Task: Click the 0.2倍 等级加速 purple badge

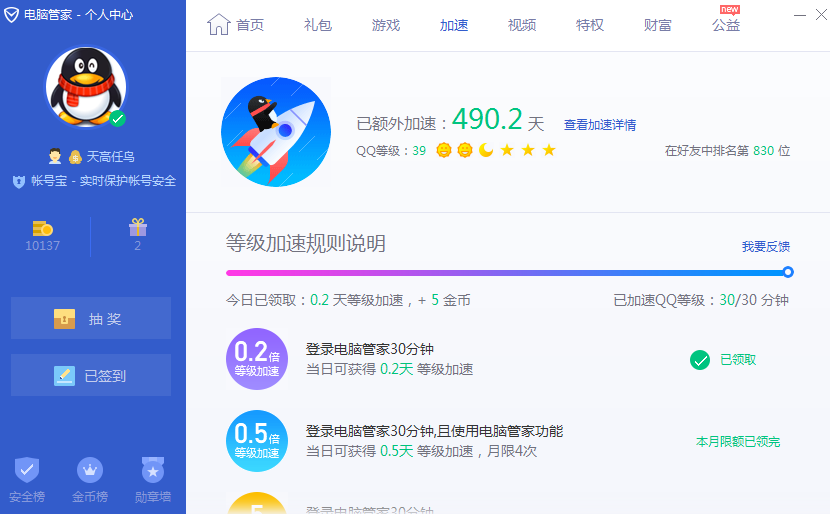Action: [257, 359]
